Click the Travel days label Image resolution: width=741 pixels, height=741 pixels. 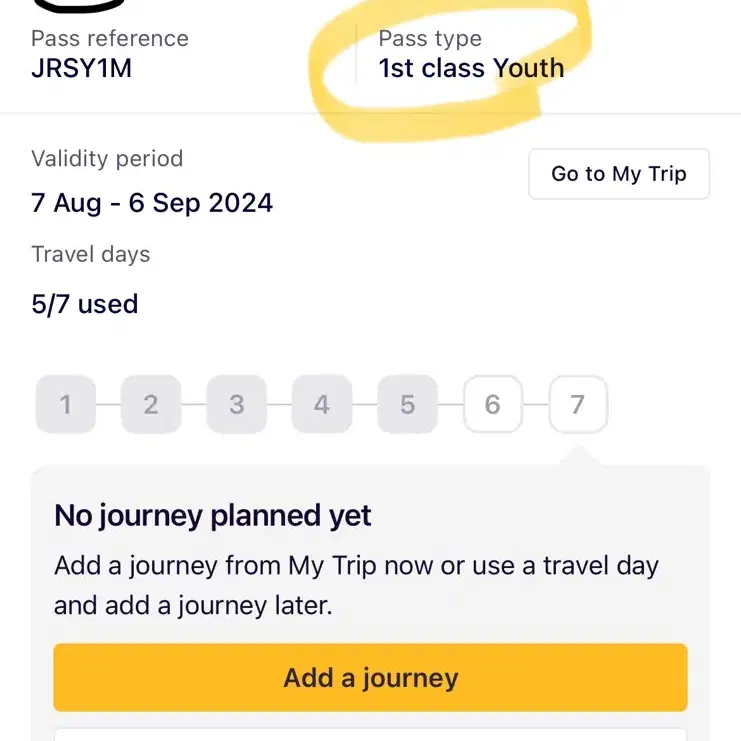click(90, 255)
